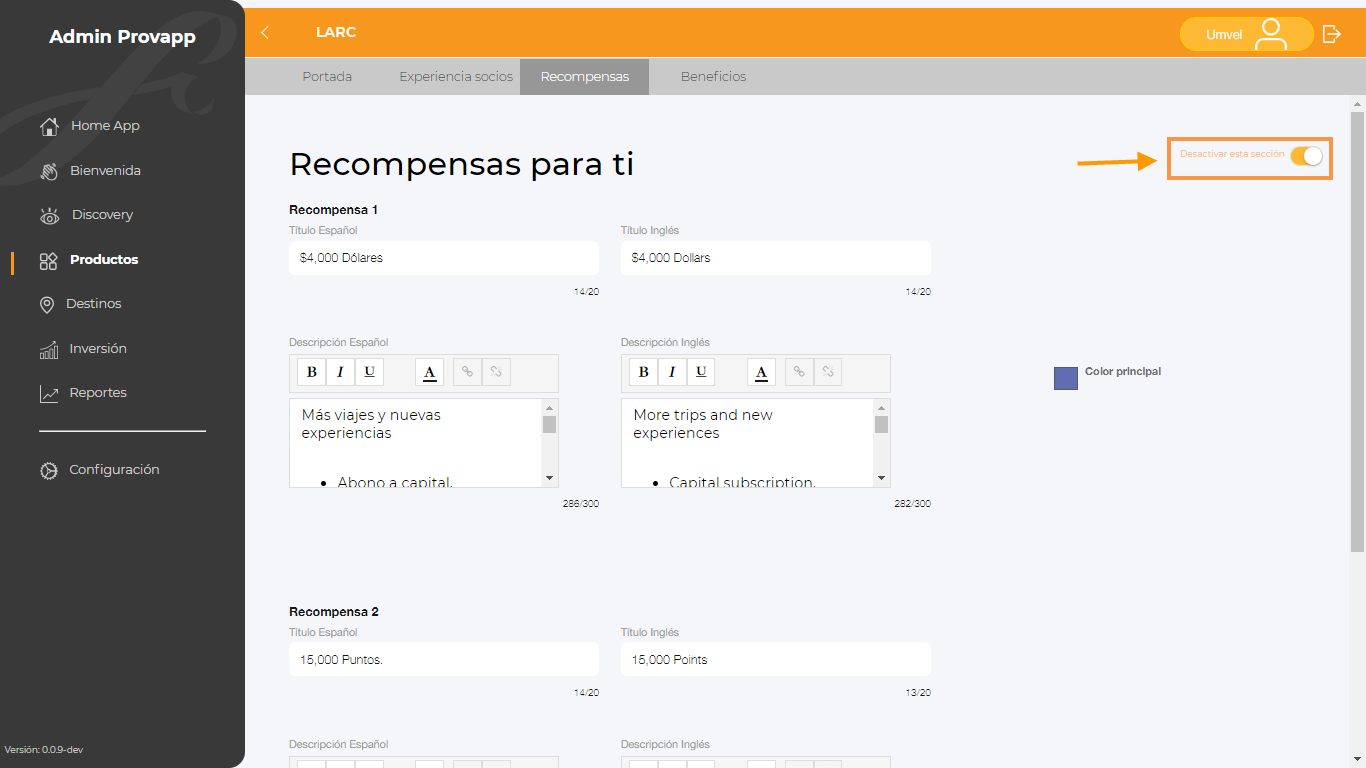Click the Recompensas para ti heading
This screenshot has width=1366, height=768.
462,164
